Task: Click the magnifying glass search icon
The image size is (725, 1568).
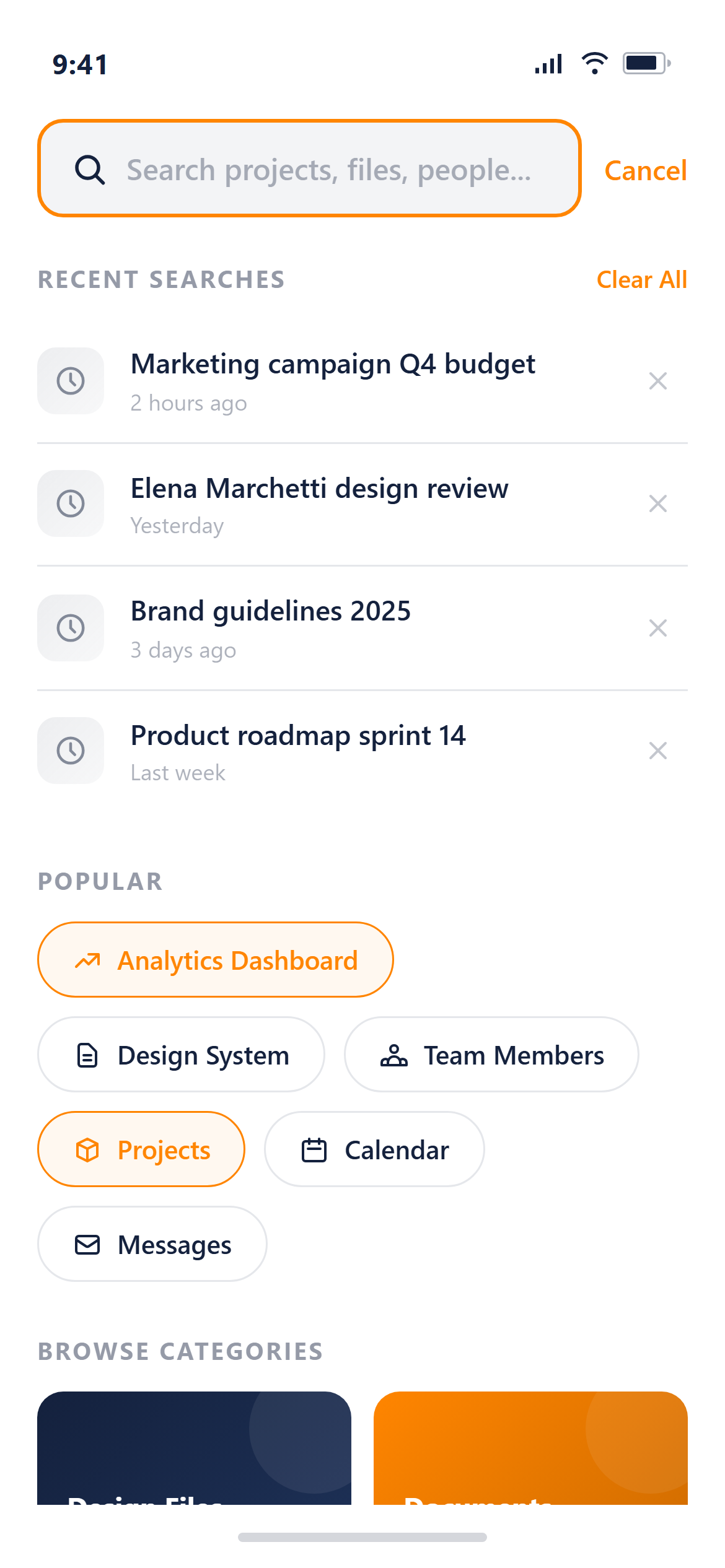Action: click(x=90, y=169)
